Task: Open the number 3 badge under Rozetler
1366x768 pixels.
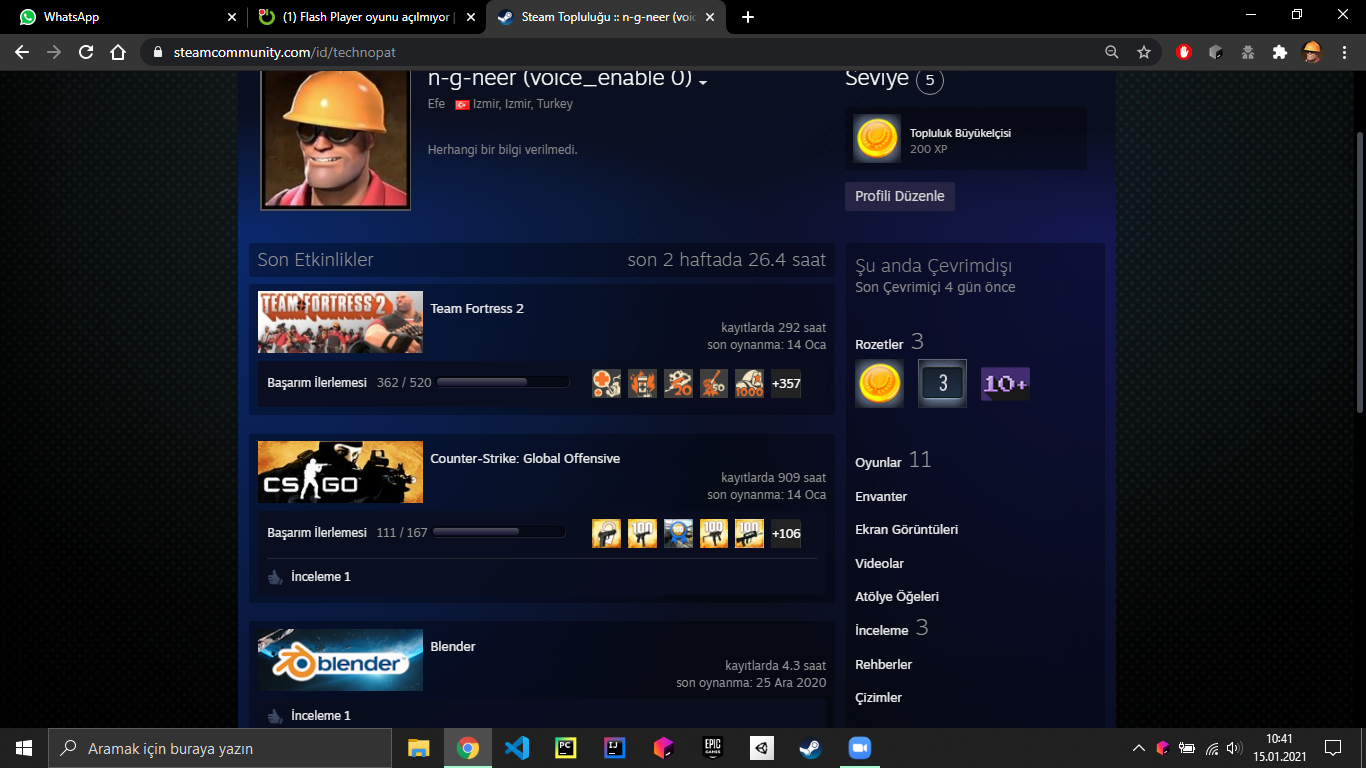Action: [943, 383]
